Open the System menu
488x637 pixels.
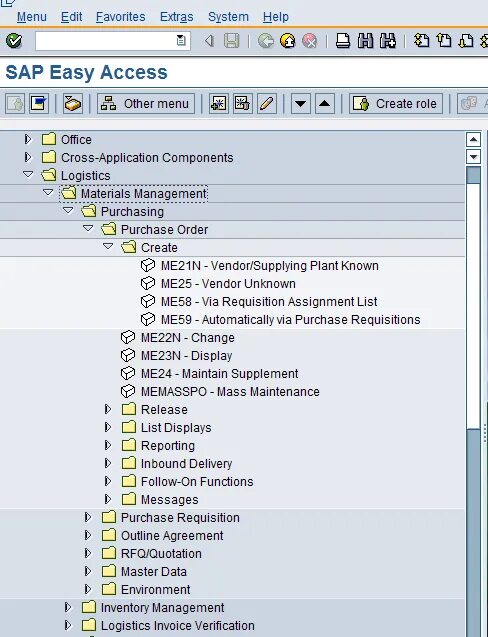228,17
